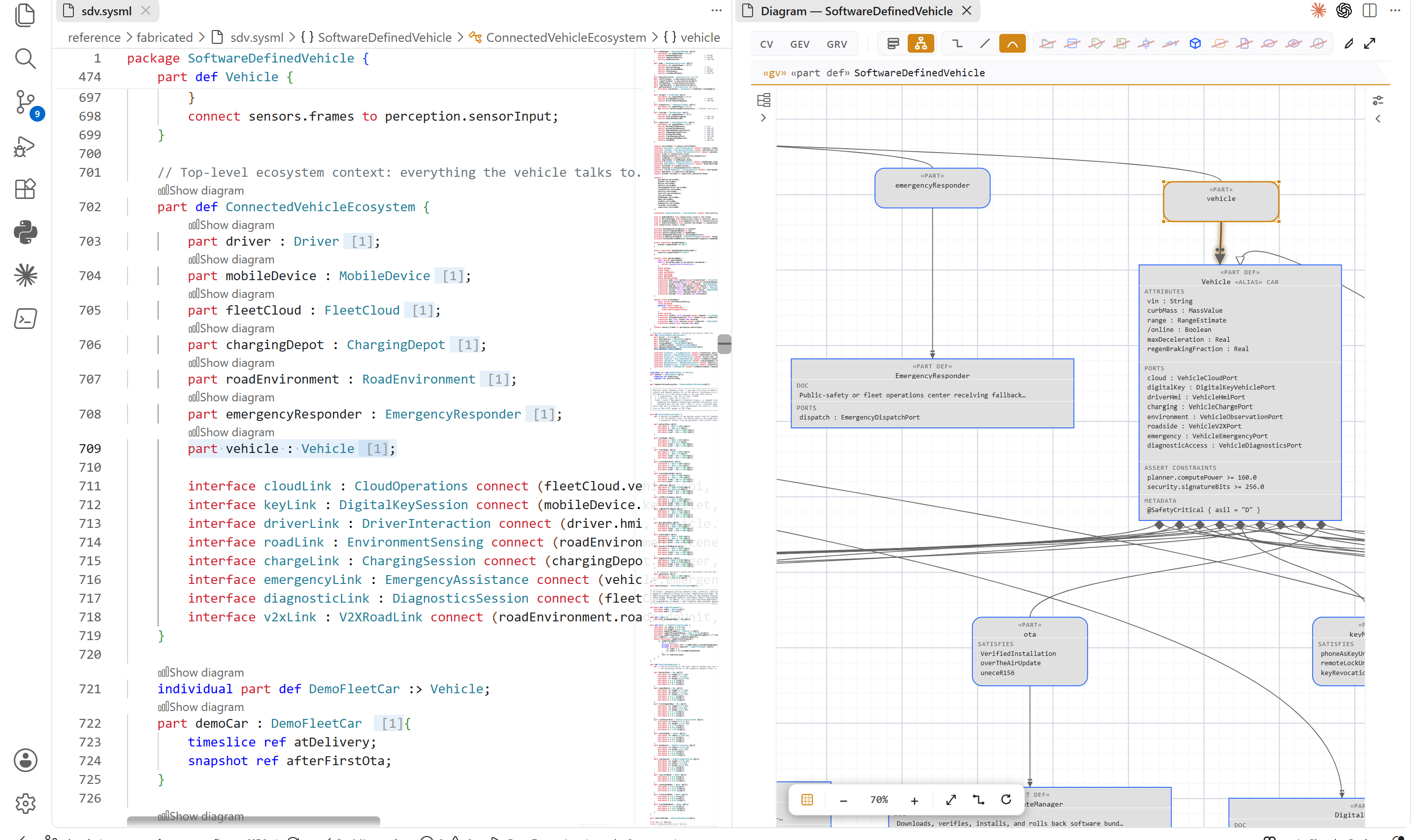Image resolution: width=1412 pixels, height=840 pixels.
Task: Click the expand diagram fullscreen icon
Action: [x=1370, y=44]
